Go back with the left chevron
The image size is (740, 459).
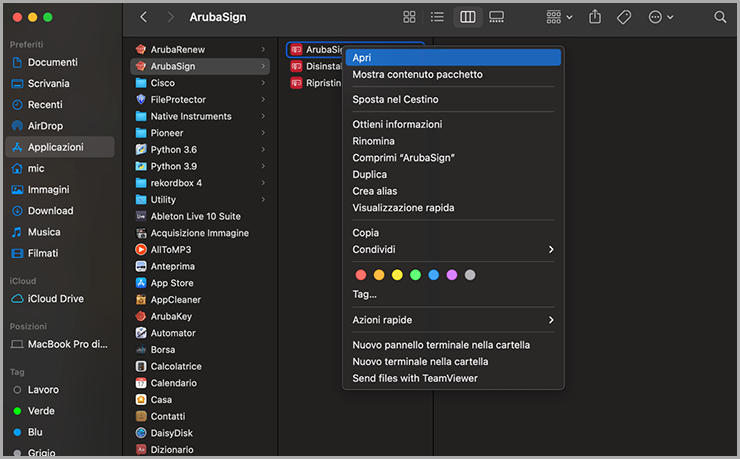143,17
